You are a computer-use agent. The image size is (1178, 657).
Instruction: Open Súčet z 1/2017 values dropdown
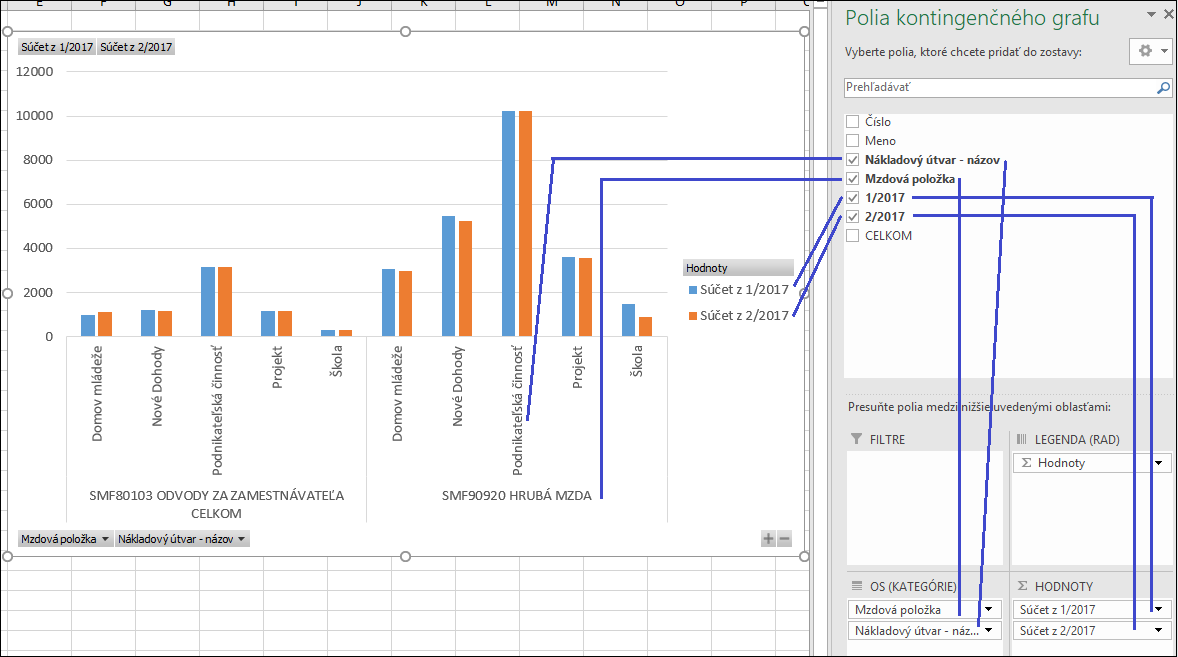(1158, 610)
